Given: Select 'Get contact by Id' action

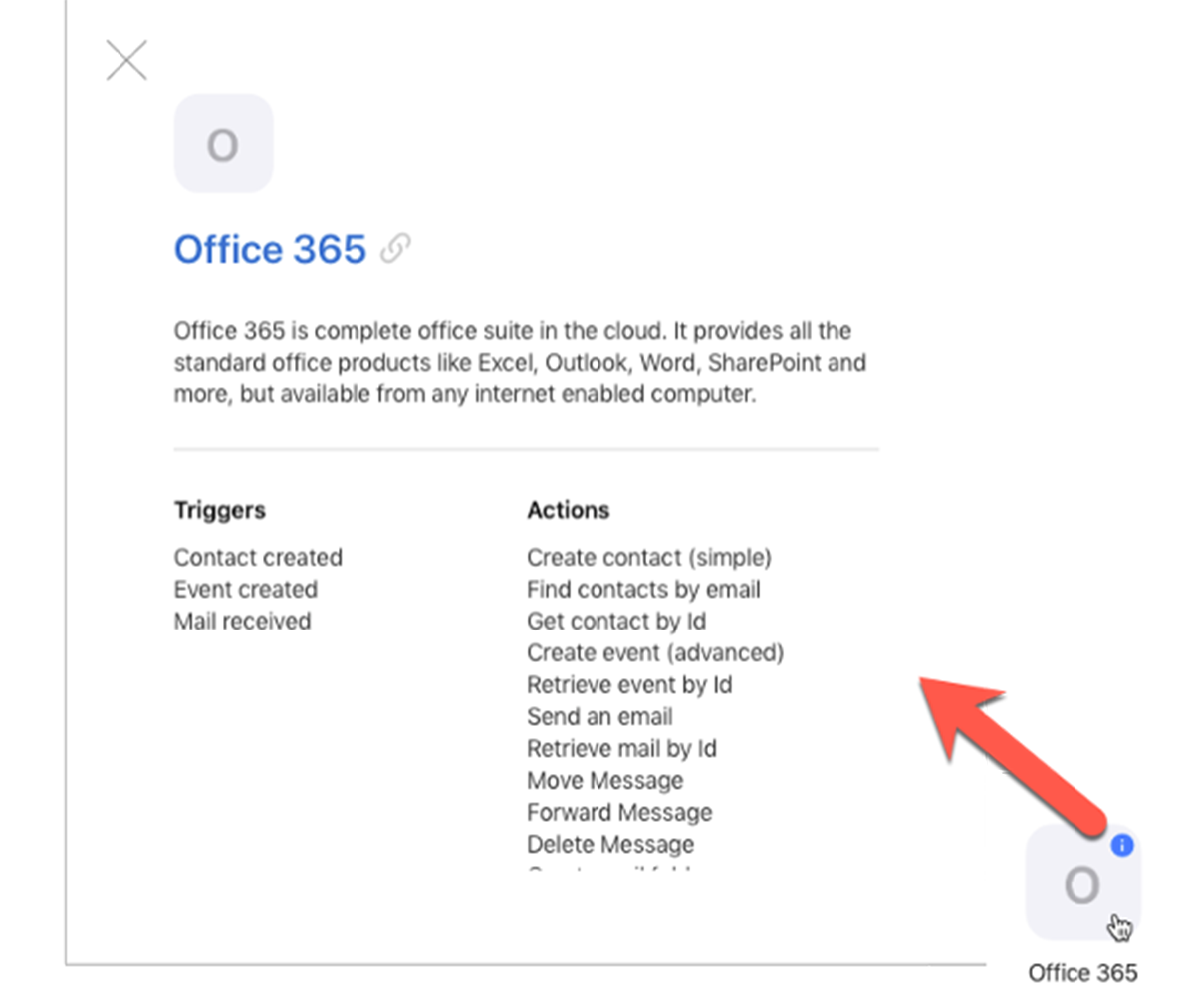Looking at the screenshot, I should click(616, 621).
